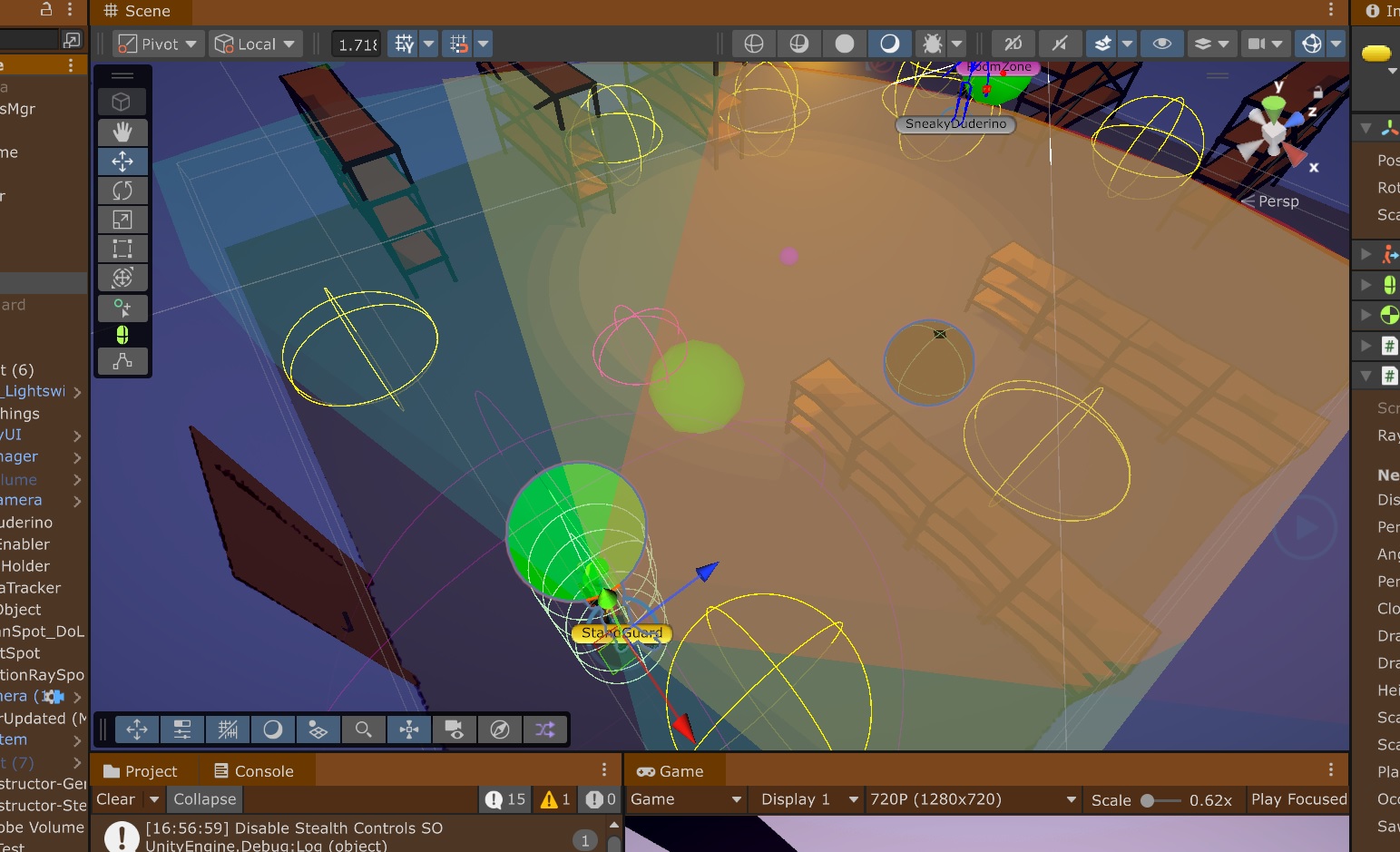Toggle Collapse in Console

[x=205, y=799]
